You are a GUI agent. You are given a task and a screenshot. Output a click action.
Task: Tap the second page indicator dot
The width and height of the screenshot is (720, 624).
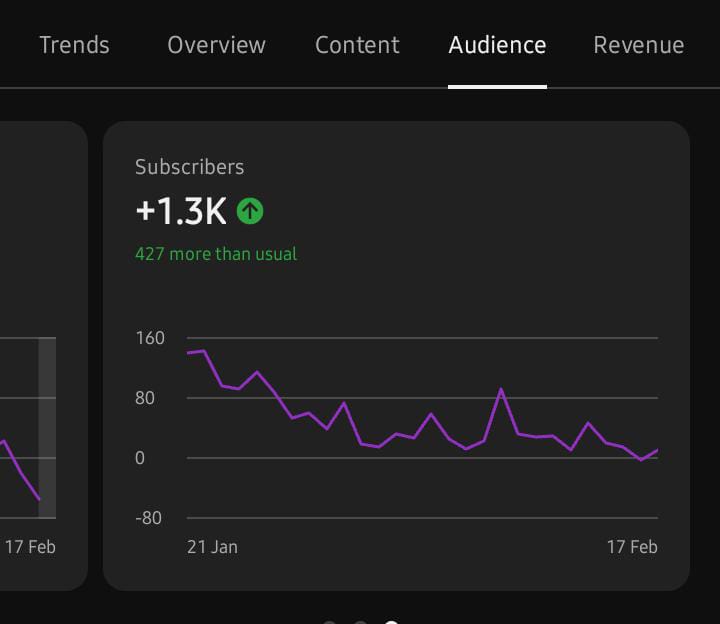(360, 623)
